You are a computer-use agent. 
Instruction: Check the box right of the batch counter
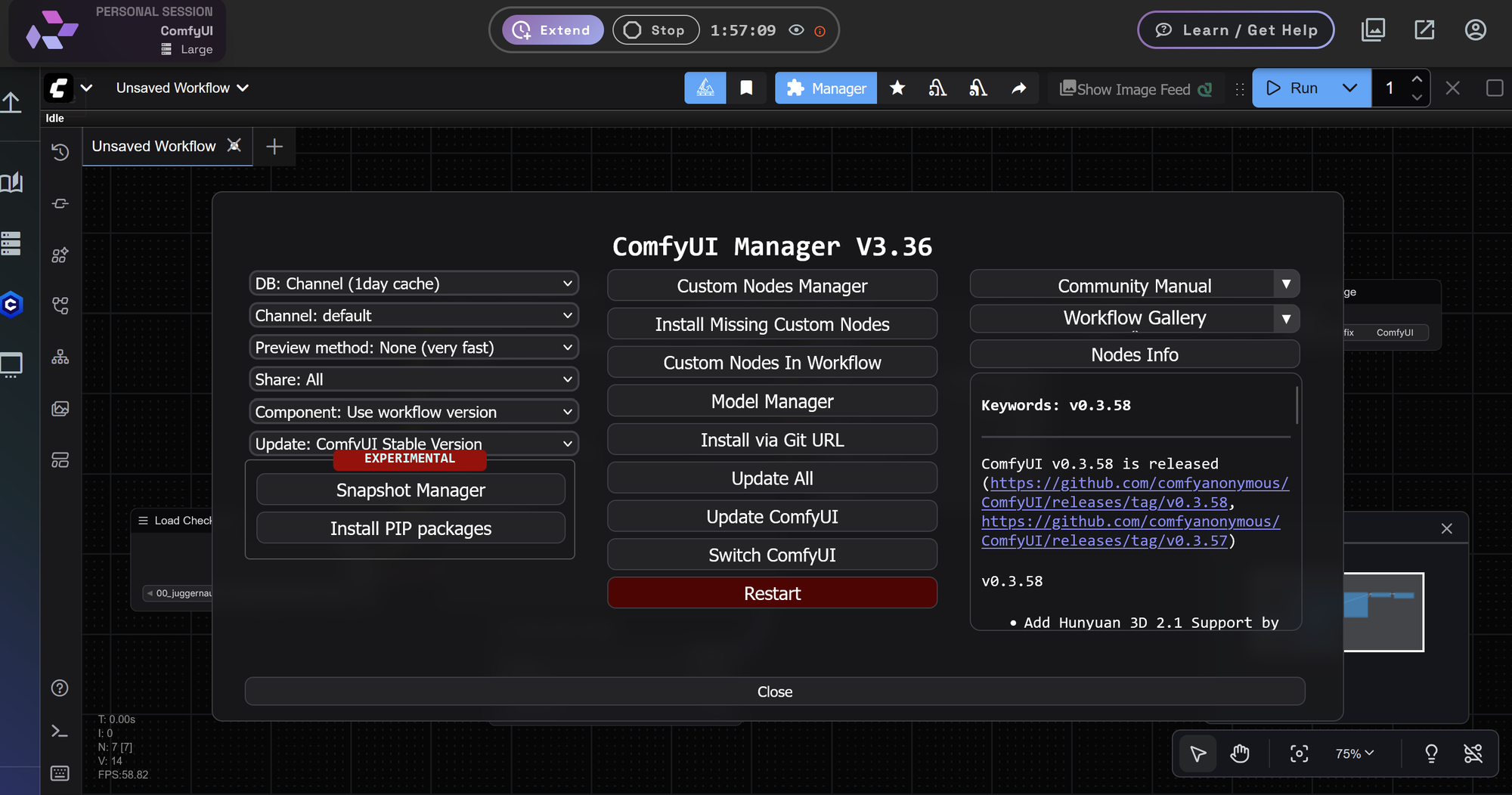[1495, 88]
